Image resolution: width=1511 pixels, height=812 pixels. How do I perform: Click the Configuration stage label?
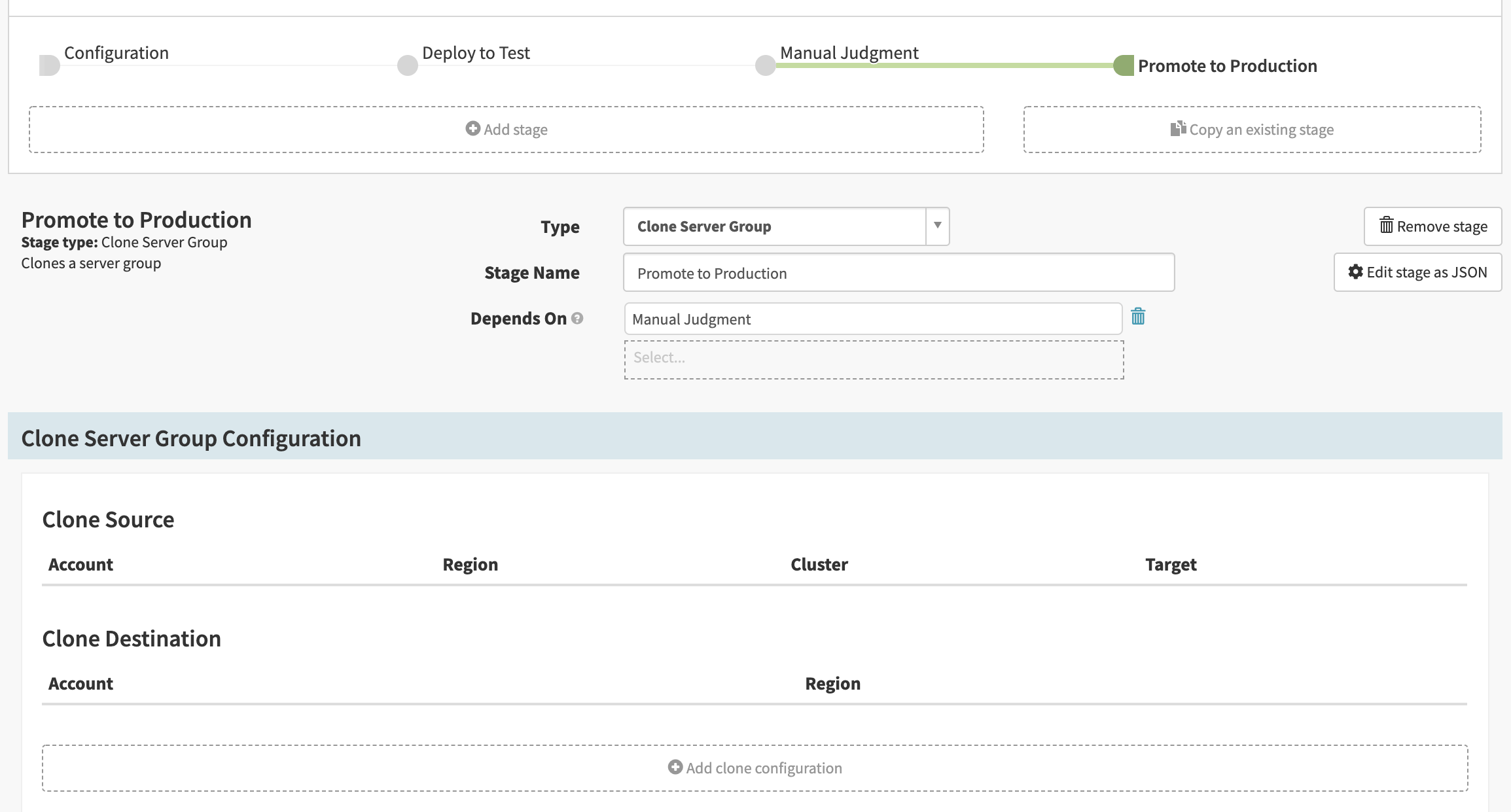(116, 53)
